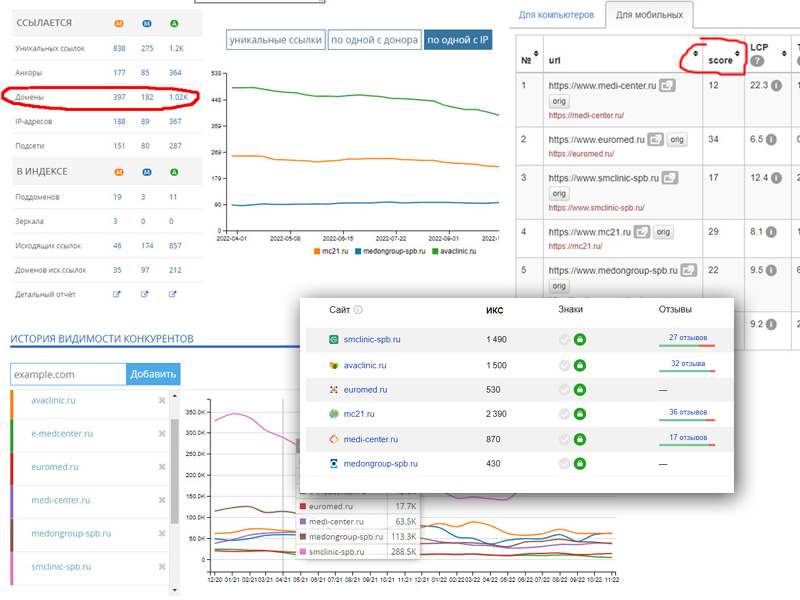Viewport: 800px width, 600px height.
Task: Open Детальный отчёт external-link icon under orange column
Action: [x=117, y=294]
